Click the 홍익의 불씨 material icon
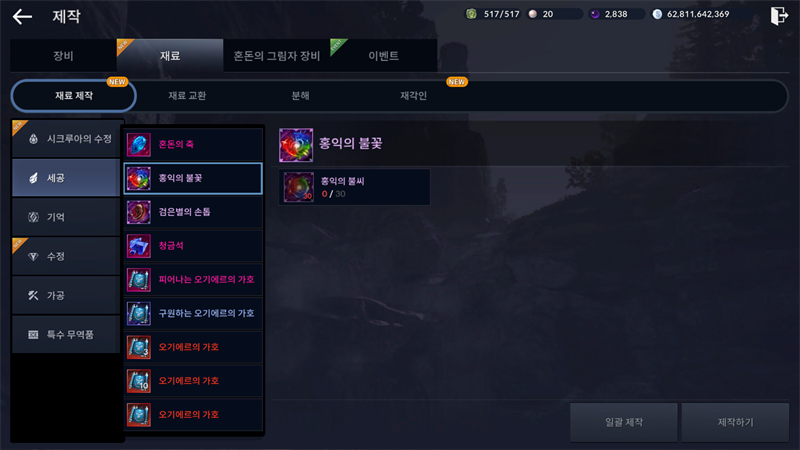 298,187
